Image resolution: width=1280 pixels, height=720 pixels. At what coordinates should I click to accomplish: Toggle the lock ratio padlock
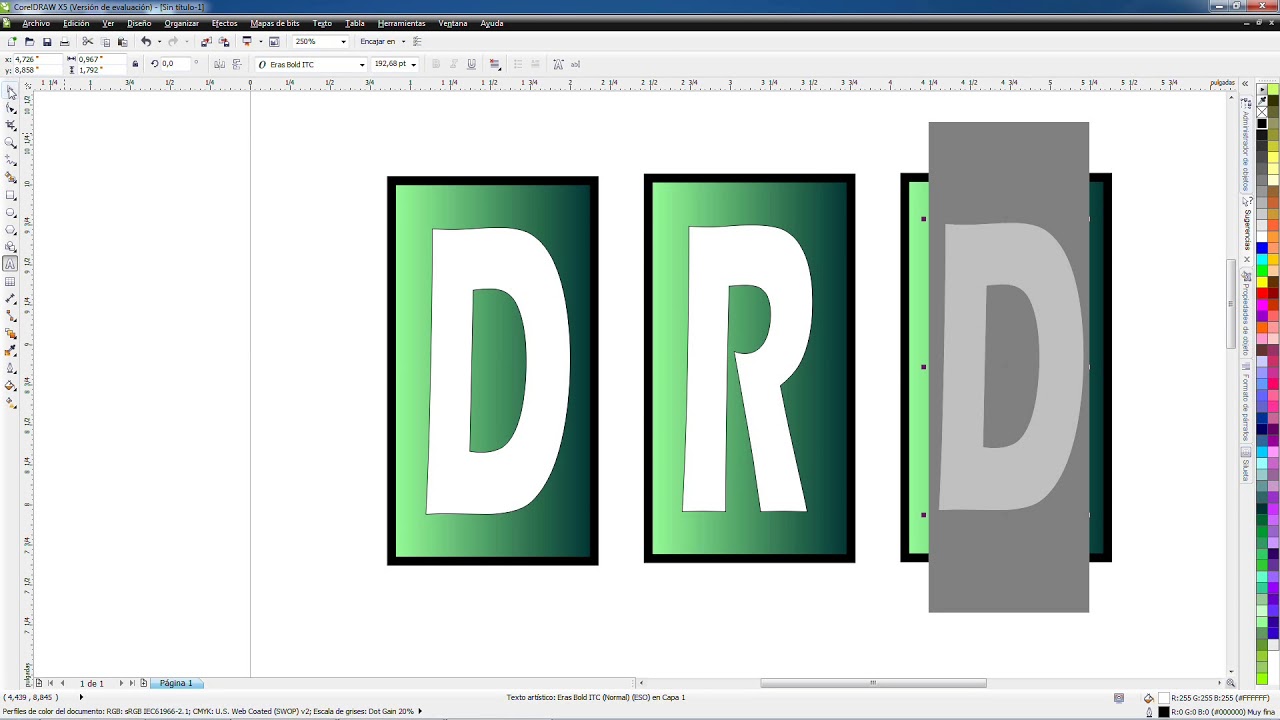click(x=135, y=64)
